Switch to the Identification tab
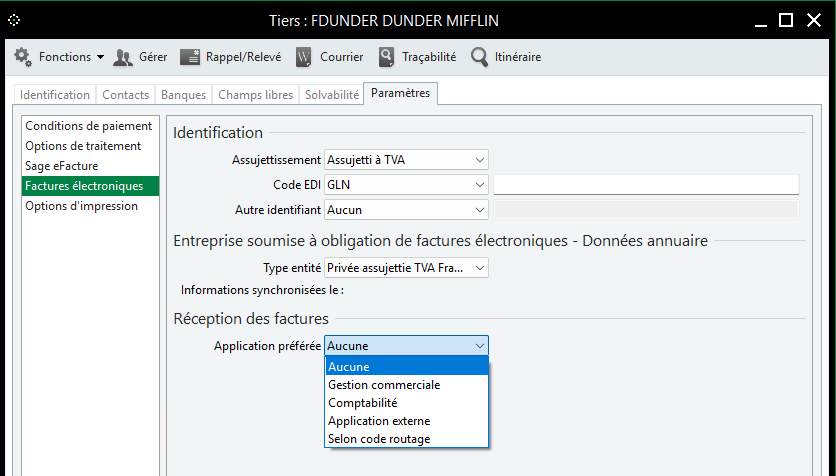 point(55,95)
